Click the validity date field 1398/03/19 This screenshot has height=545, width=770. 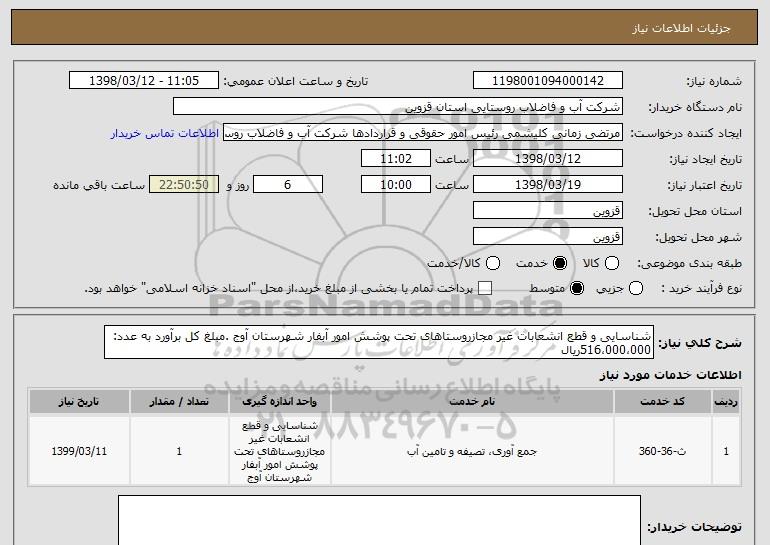tap(548, 185)
